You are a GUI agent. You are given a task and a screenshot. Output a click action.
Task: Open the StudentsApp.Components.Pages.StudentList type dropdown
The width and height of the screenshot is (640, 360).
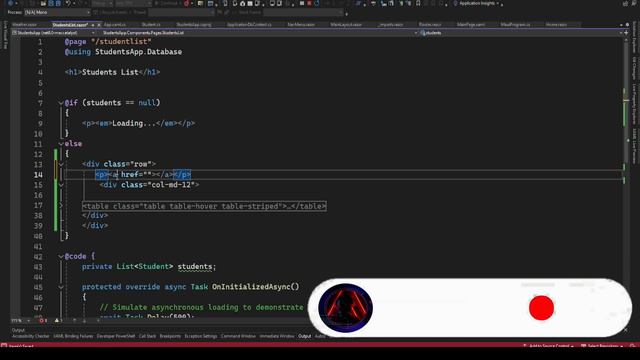click(259, 33)
